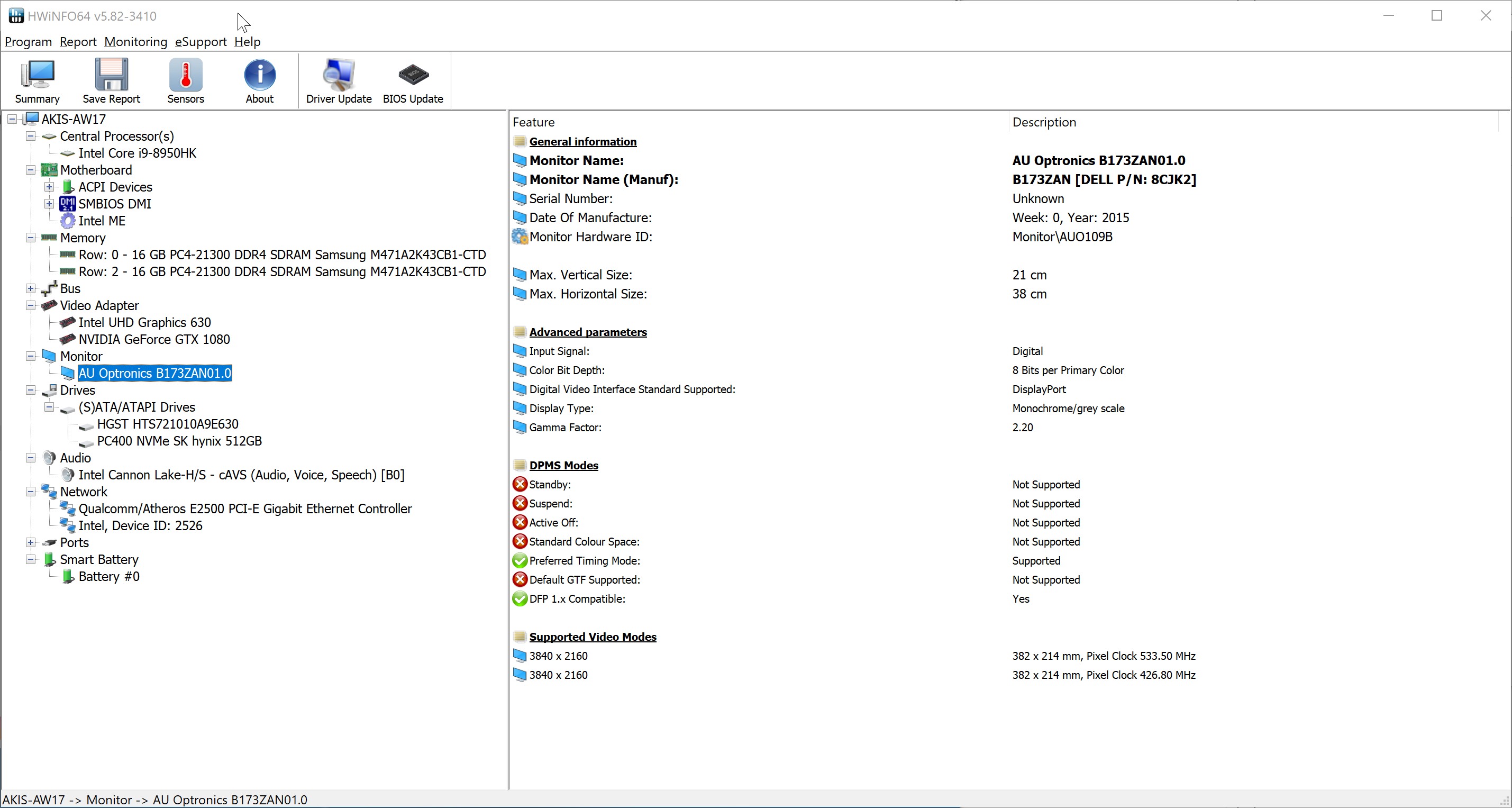Open the eSupport menu
Viewport: 1512px width, 808px height.
point(201,42)
